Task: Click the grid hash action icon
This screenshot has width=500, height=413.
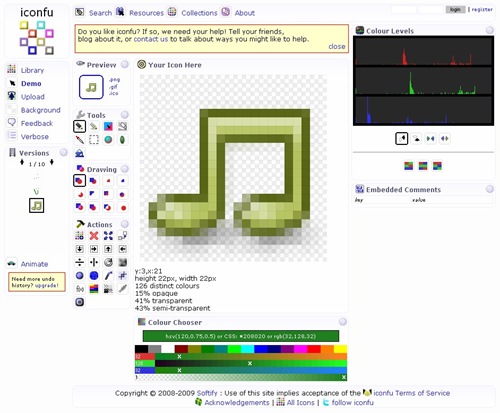Action: [x=123, y=276]
